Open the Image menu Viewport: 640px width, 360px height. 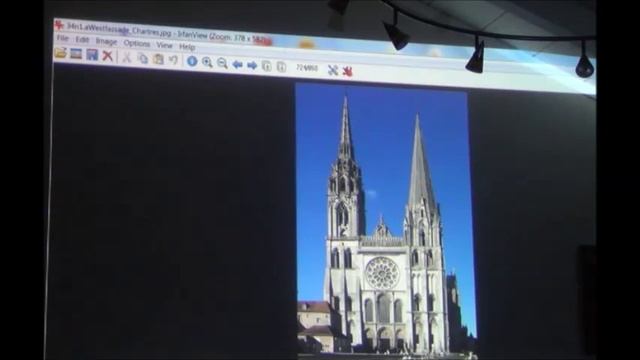click(106, 42)
